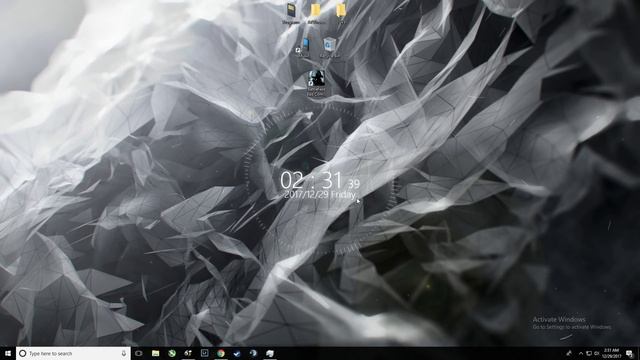Viewport: 640px width, 360px height.
Task: Open Google Chrome from the taskbar
Action: click(221, 353)
